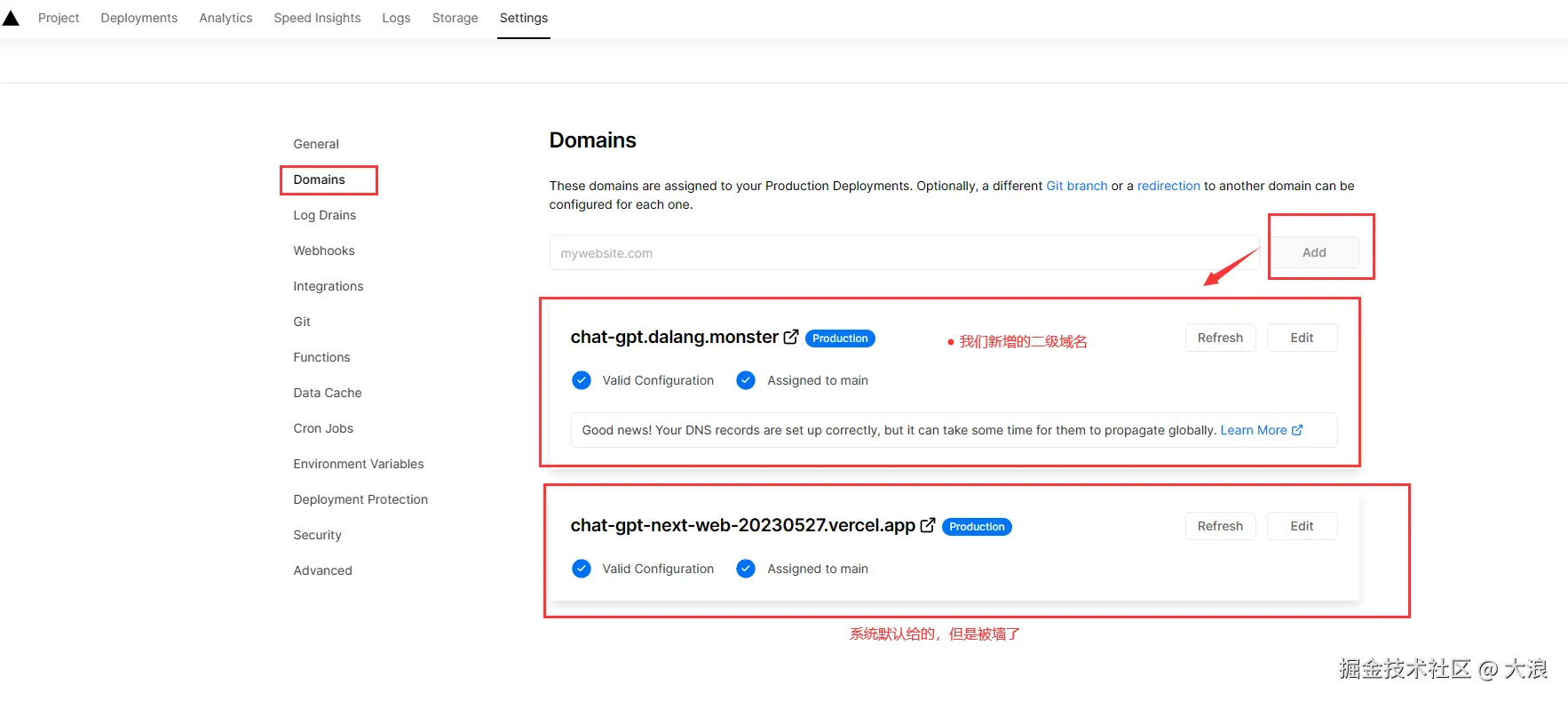Open Functions settings
This screenshot has width=1568, height=701.
click(x=321, y=357)
